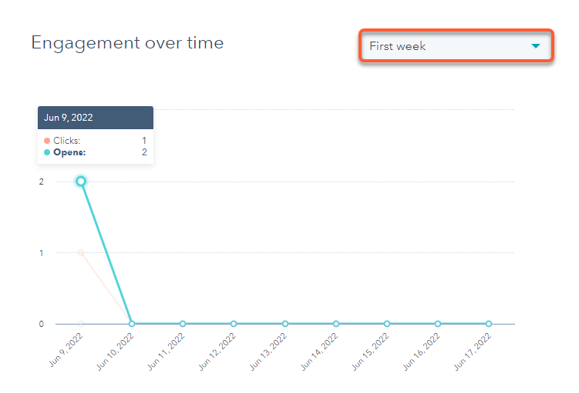Image resolution: width=579 pixels, height=393 pixels.
Task: Click the Jun 10, 2022 data point
Action: click(132, 324)
